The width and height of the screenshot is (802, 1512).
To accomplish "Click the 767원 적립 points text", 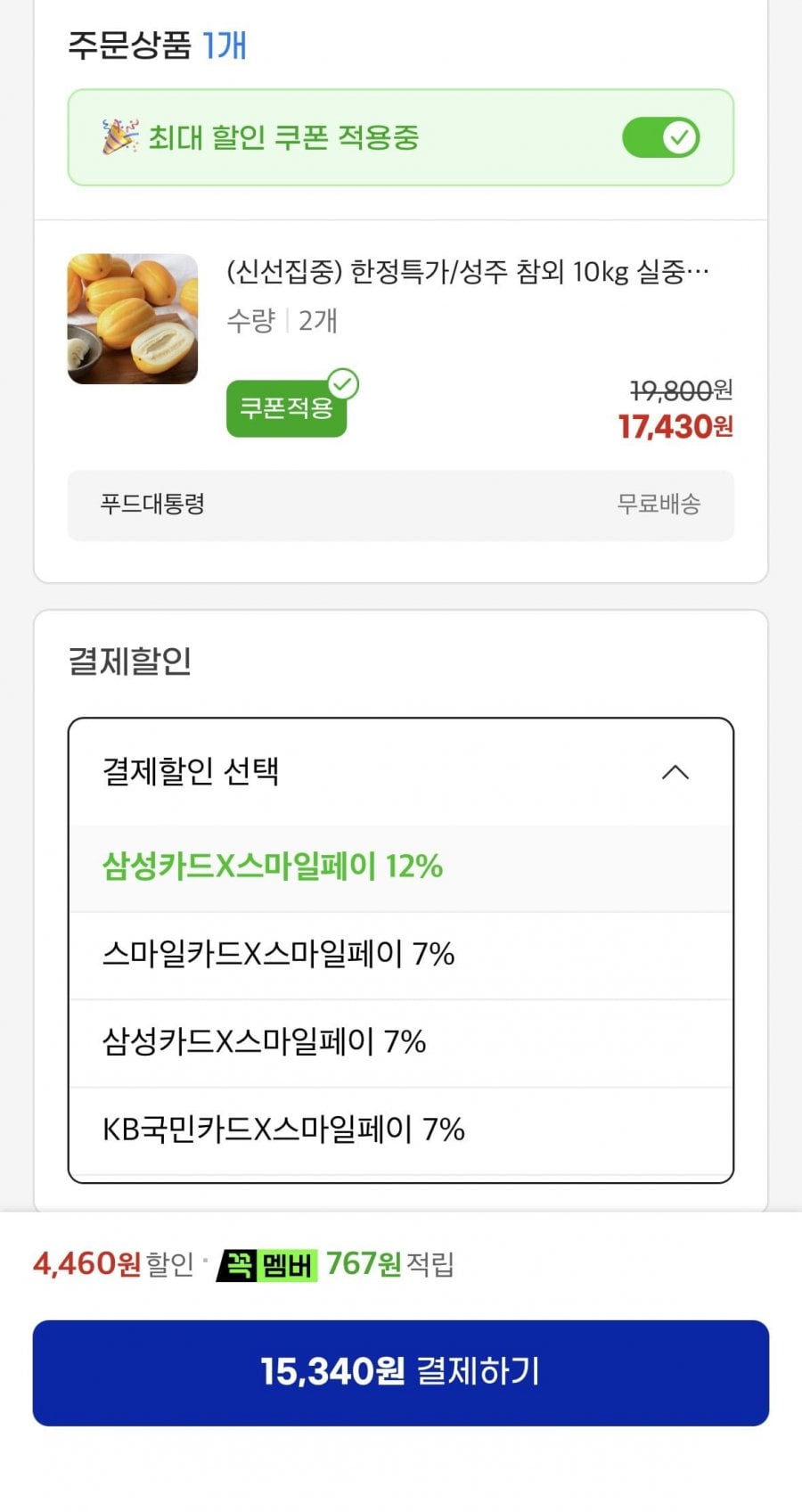I will (390, 1264).
